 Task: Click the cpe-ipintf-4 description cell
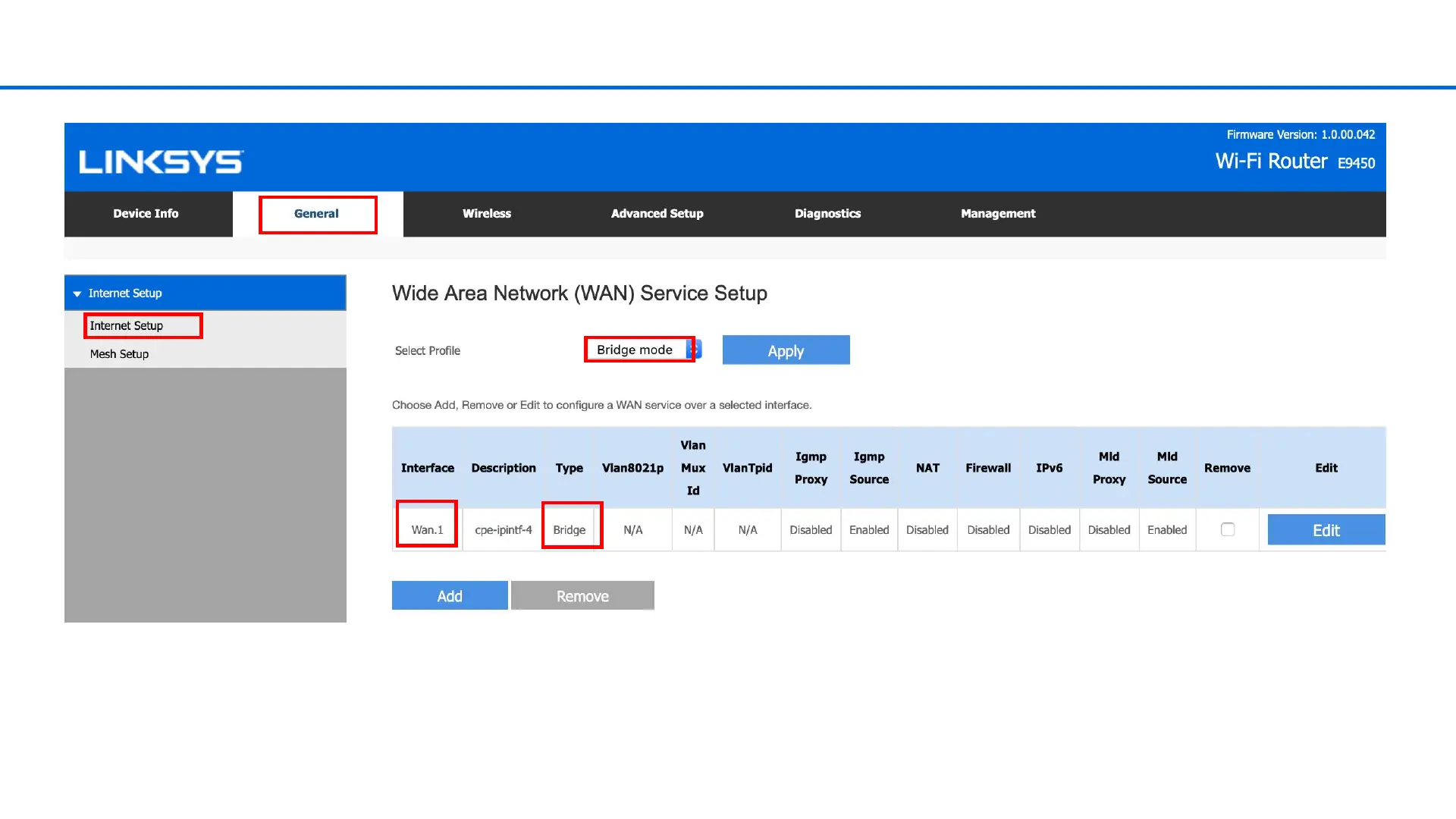pyautogui.click(x=504, y=530)
